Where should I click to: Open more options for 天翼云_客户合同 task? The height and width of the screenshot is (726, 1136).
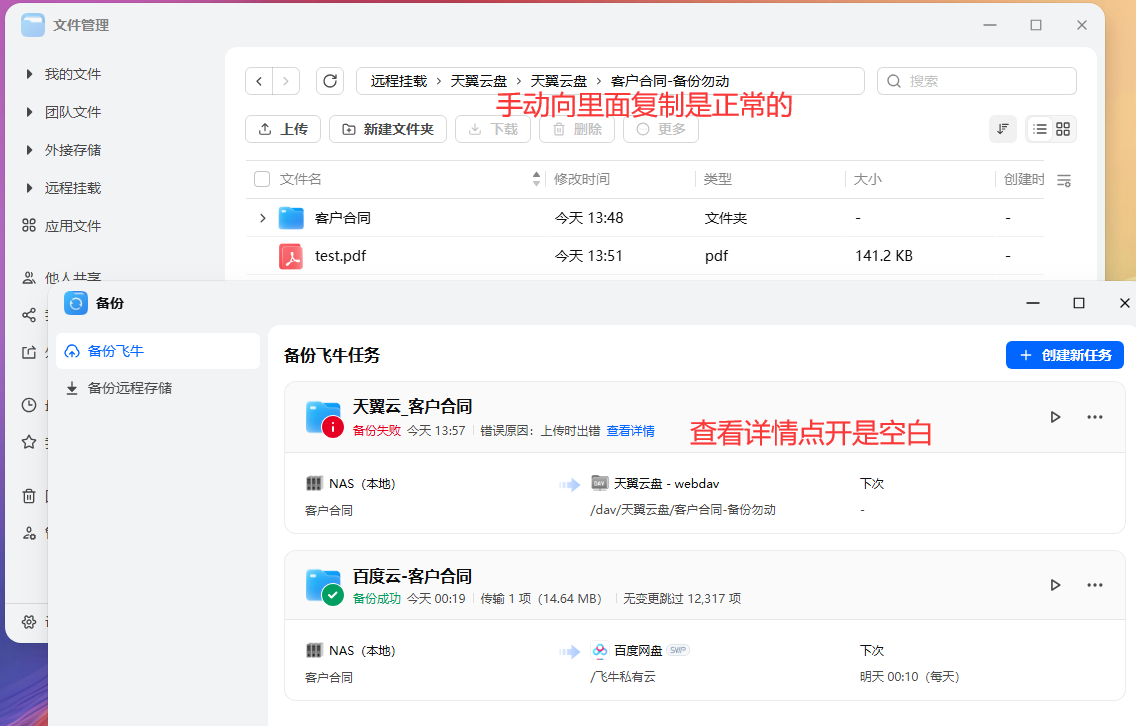pos(1095,417)
